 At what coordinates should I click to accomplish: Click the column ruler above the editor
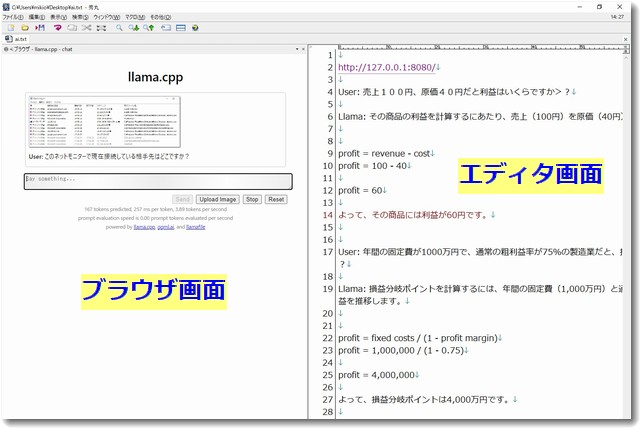(x=480, y=47)
